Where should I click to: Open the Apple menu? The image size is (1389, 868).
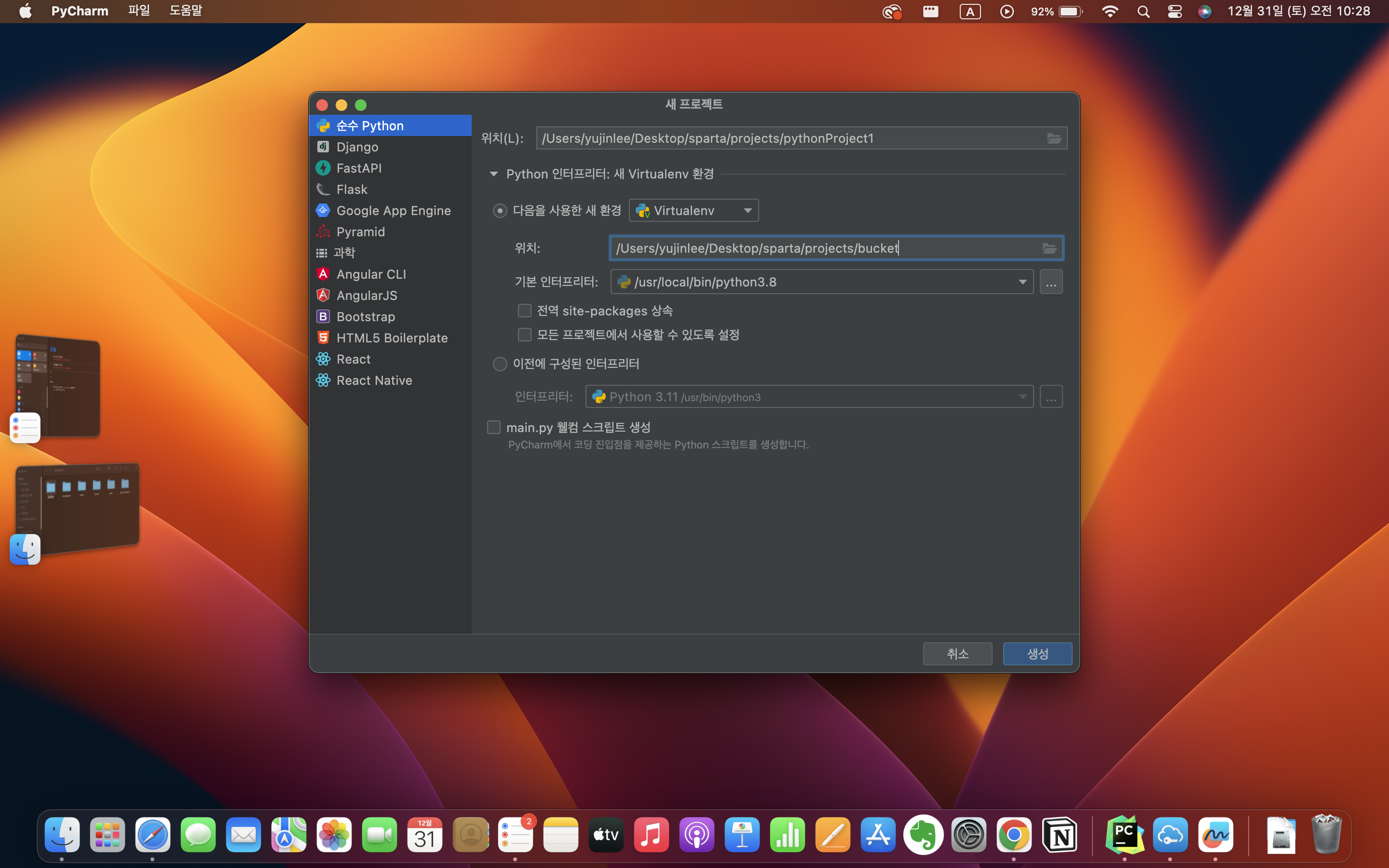click(x=26, y=12)
